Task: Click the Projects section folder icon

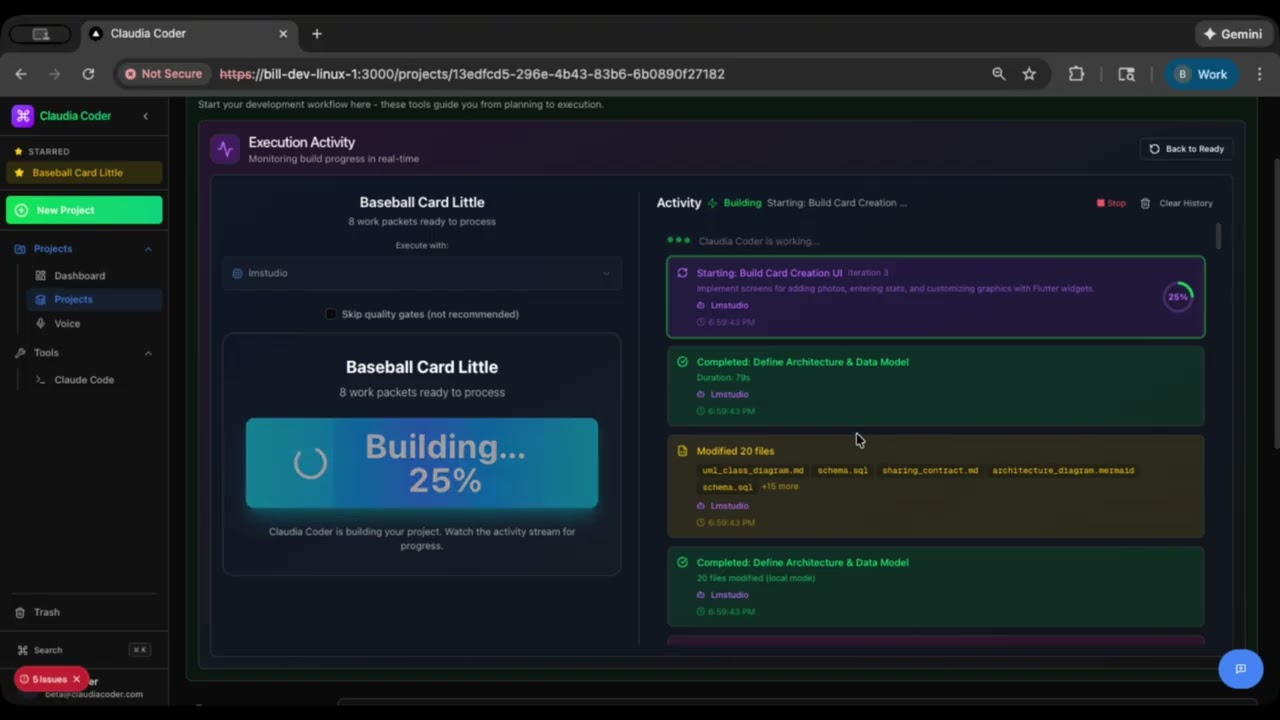Action: coord(20,249)
